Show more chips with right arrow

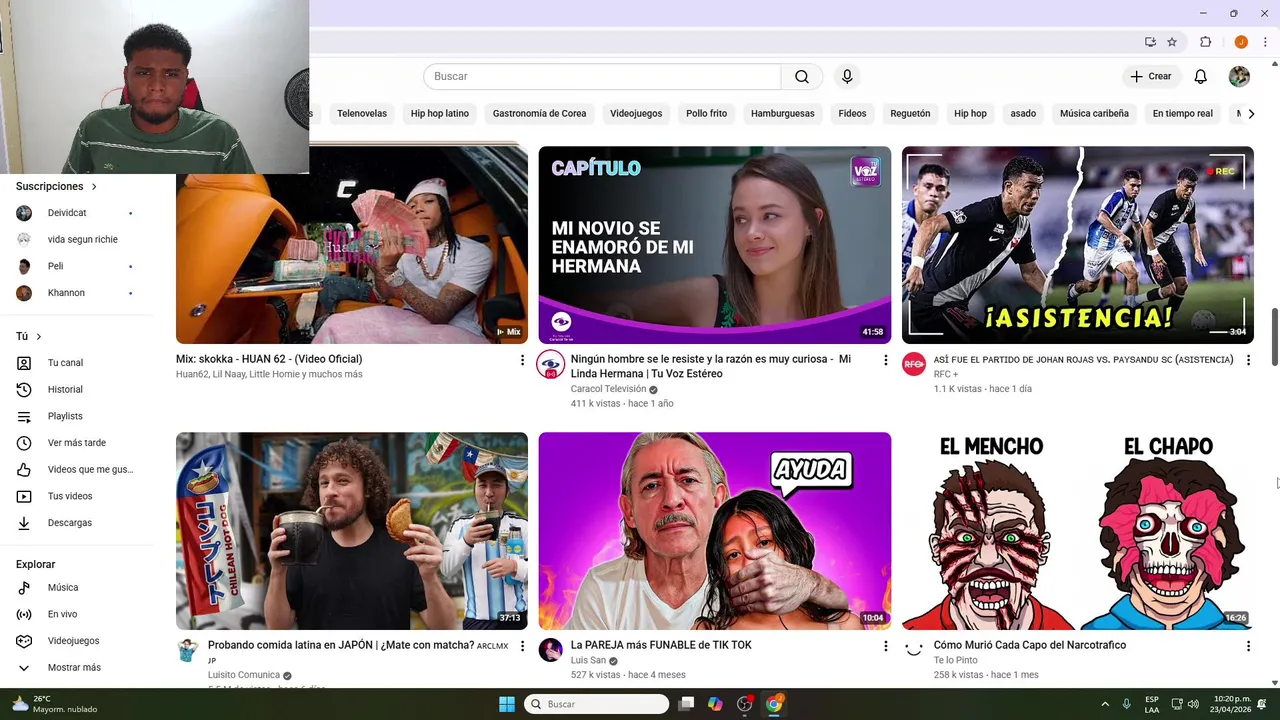(x=1250, y=114)
